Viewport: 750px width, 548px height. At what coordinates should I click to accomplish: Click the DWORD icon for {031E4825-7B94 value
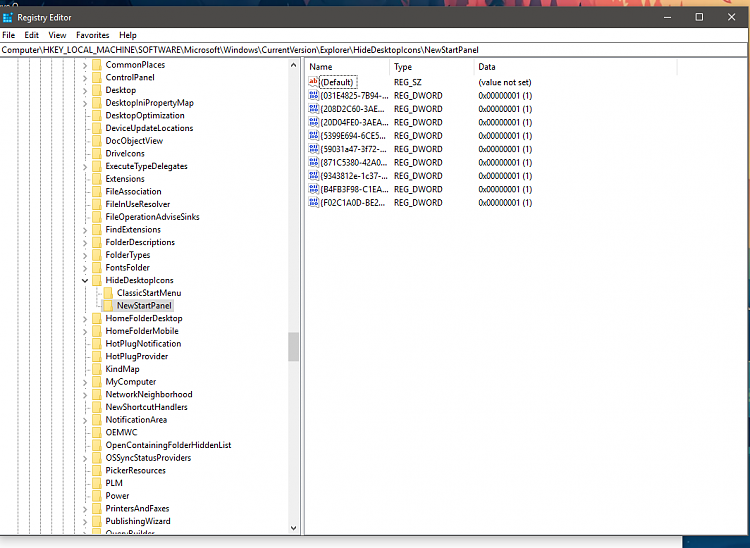coord(313,95)
